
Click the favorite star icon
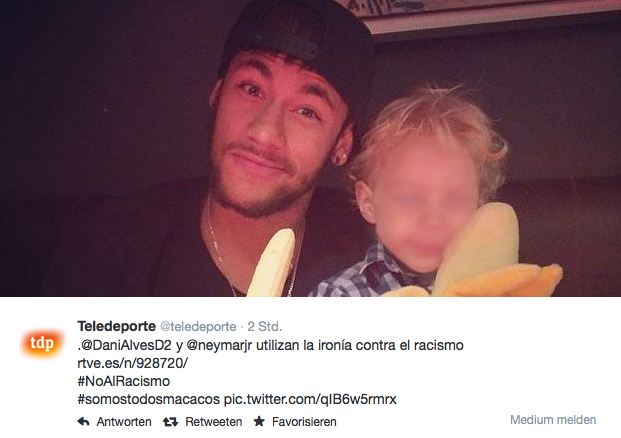pyautogui.click(x=259, y=421)
